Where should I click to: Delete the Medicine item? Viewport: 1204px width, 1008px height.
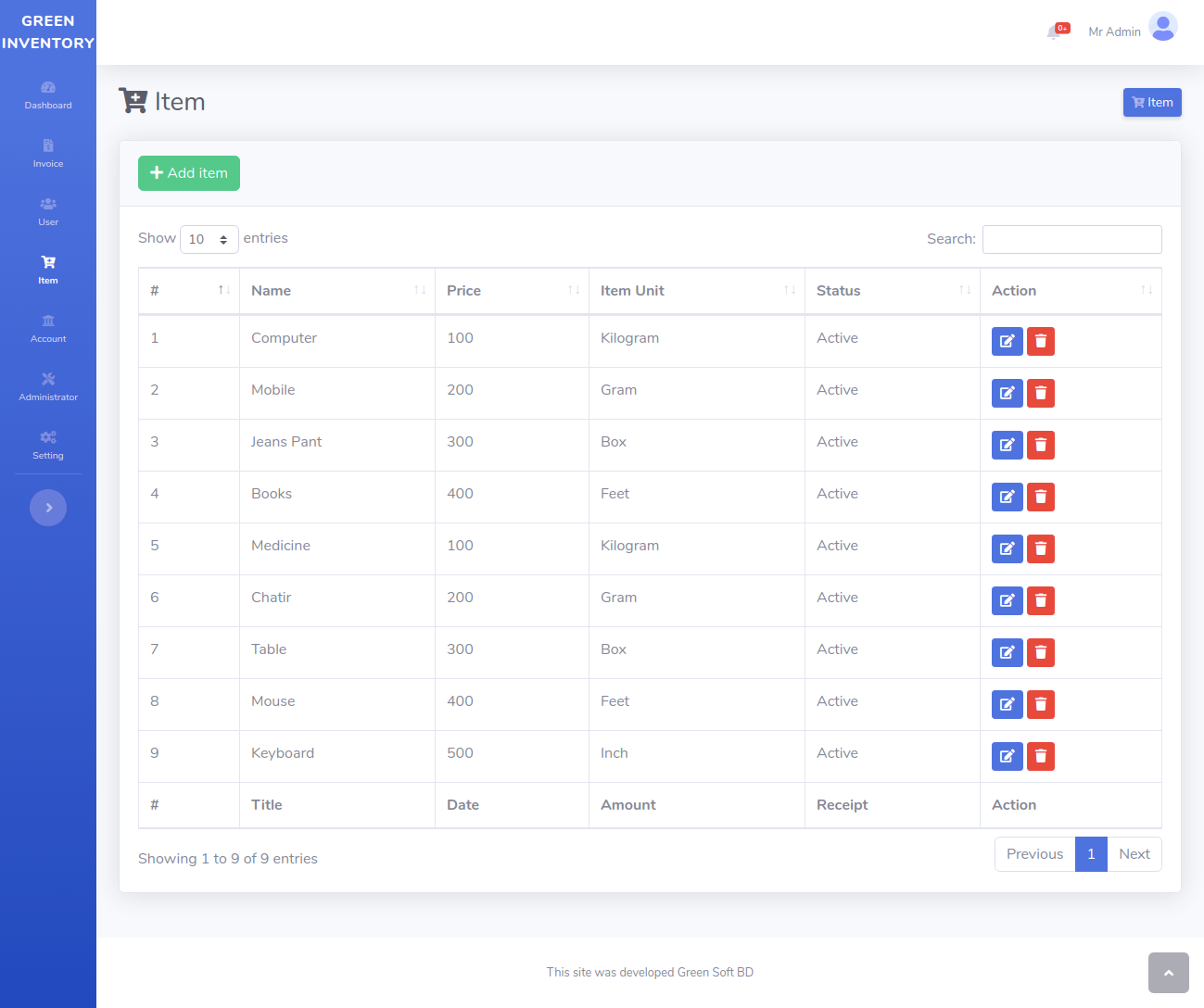[x=1040, y=548]
